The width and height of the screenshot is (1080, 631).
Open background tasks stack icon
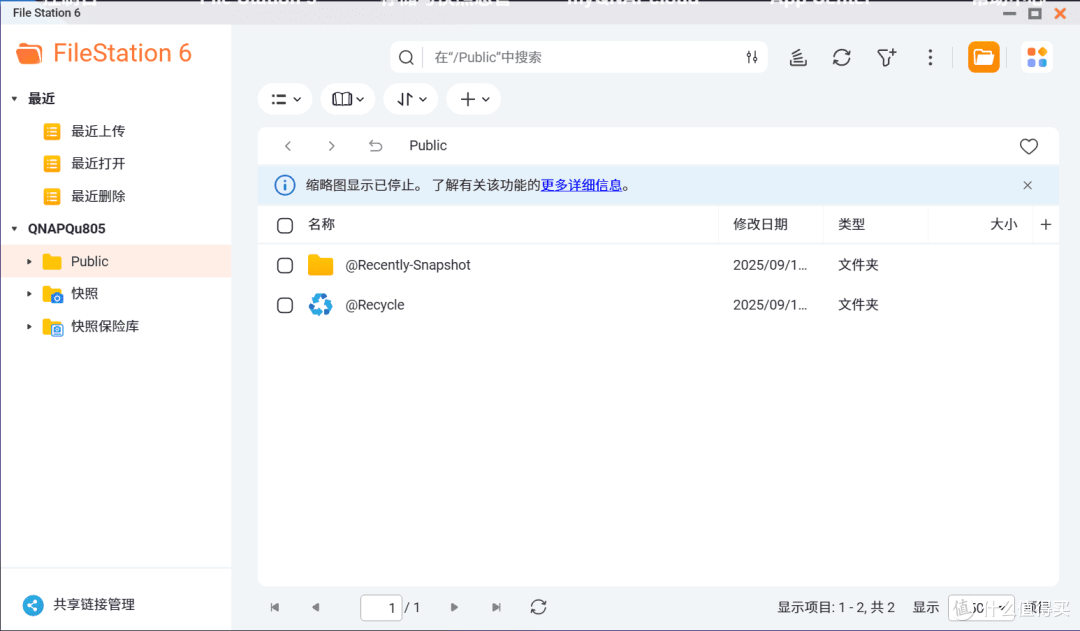(x=798, y=57)
